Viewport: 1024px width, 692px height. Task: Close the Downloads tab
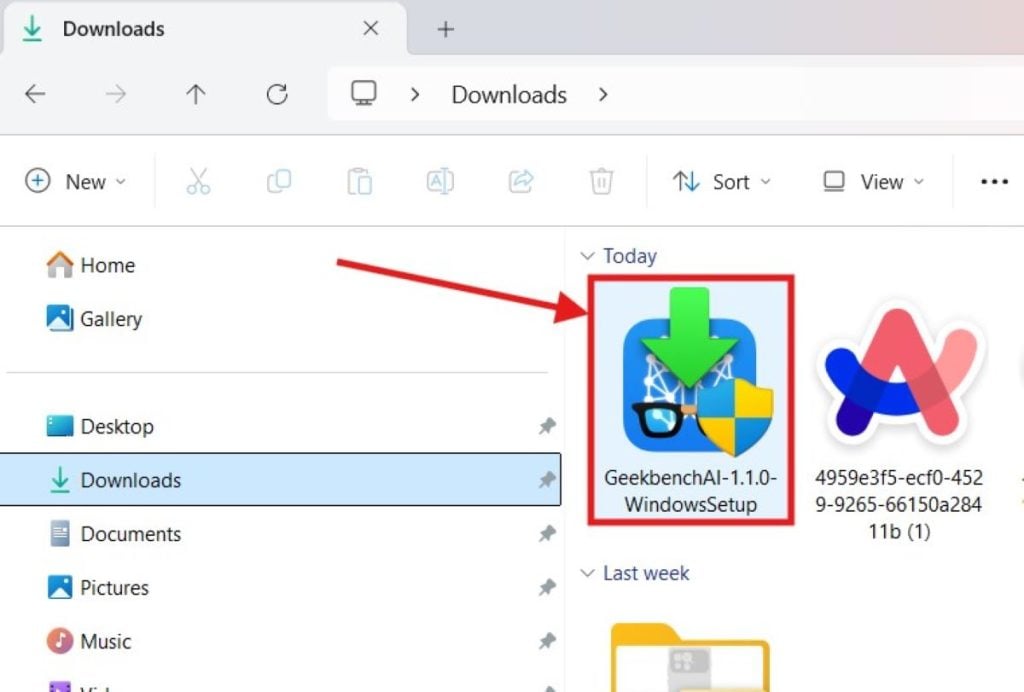(370, 28)
